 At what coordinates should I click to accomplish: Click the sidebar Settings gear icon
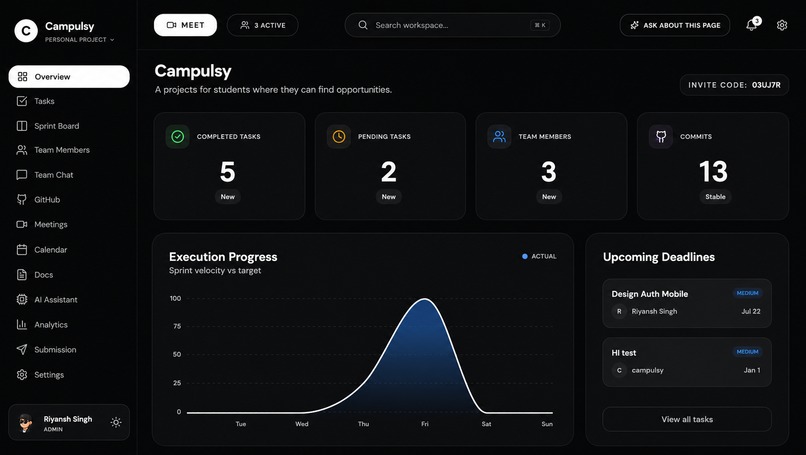point(22,374)
